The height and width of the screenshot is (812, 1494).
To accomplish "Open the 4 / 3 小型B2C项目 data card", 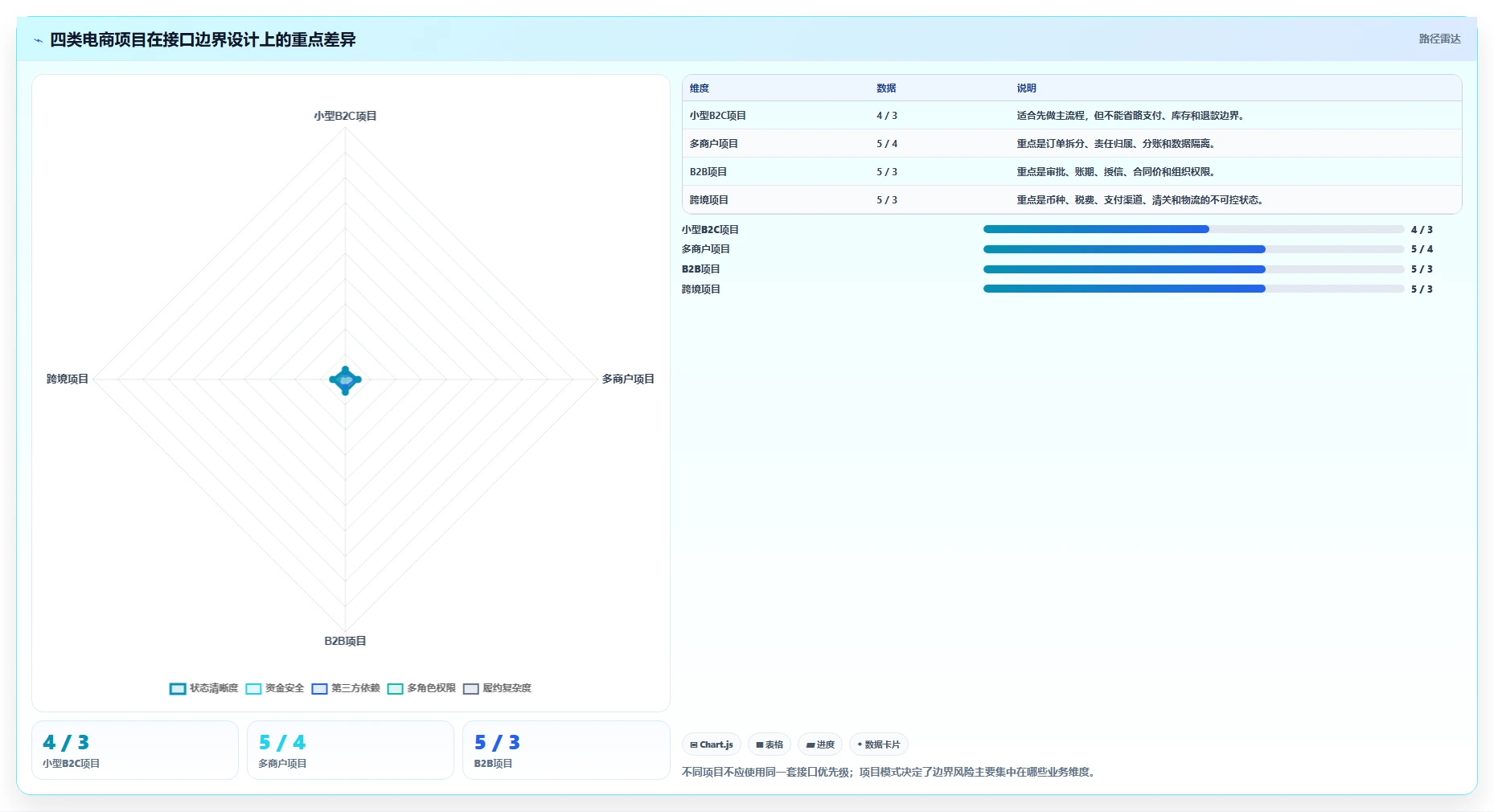I will pyautogui.click(x=135, y=750).
